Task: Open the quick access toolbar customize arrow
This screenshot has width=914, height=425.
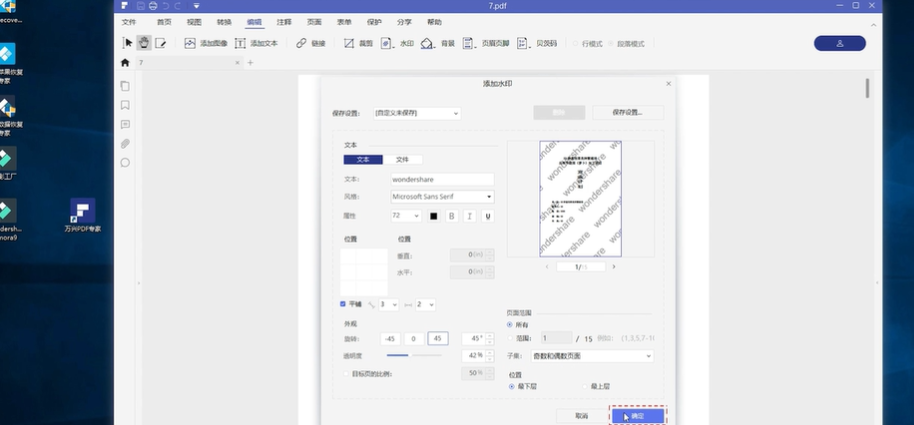Action: point(196,6)
